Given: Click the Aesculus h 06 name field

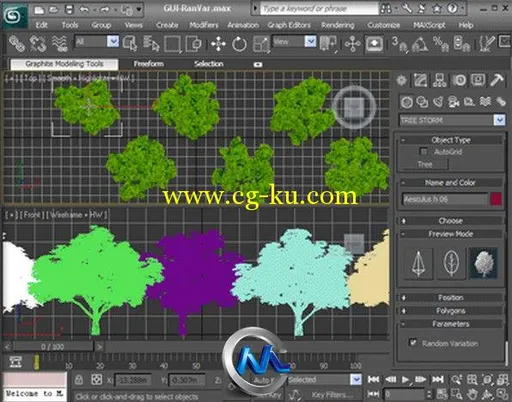Looking at the screenshot, I should click(x=445, y=199).
